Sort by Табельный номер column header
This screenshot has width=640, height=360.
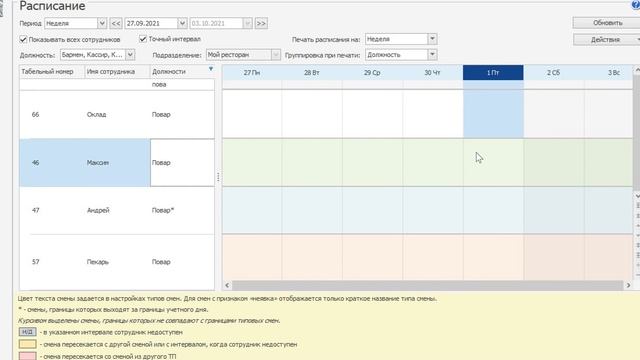52,71
